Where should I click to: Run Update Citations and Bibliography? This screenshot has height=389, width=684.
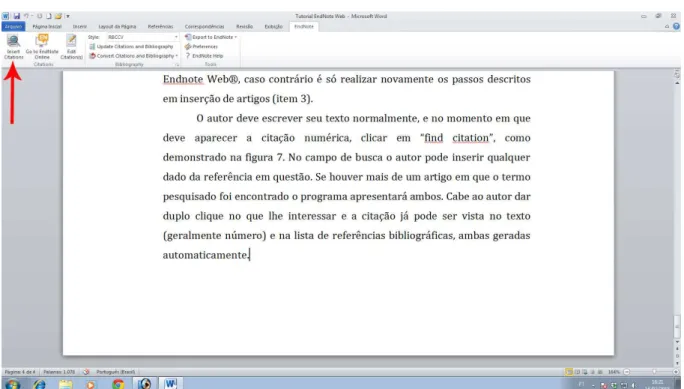(131, 47)
